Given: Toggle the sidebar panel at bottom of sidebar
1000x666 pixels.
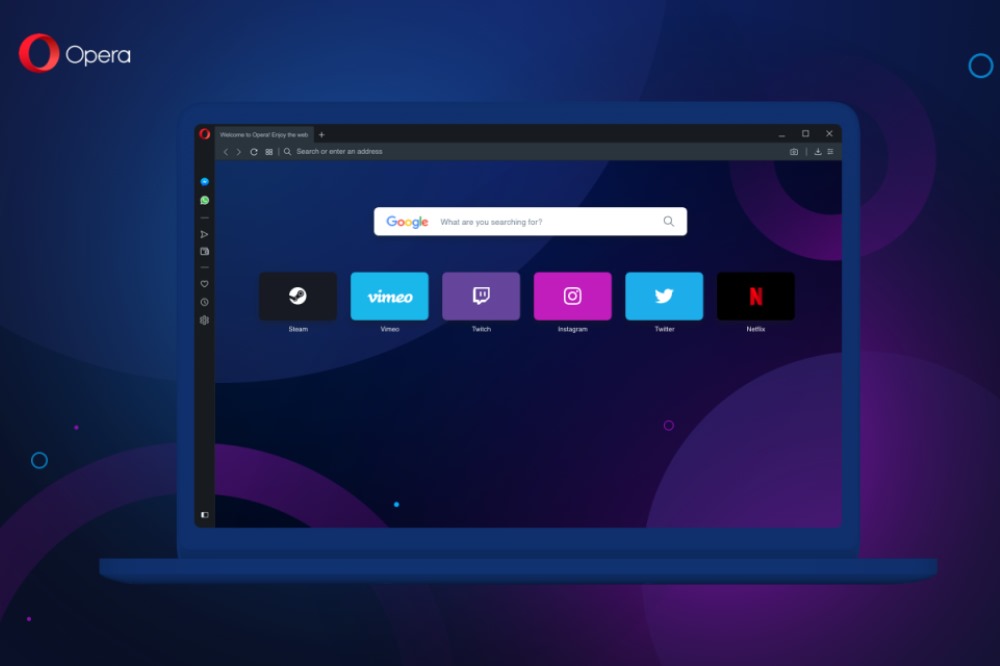Looking at the screenshot, I should (205, 515).
